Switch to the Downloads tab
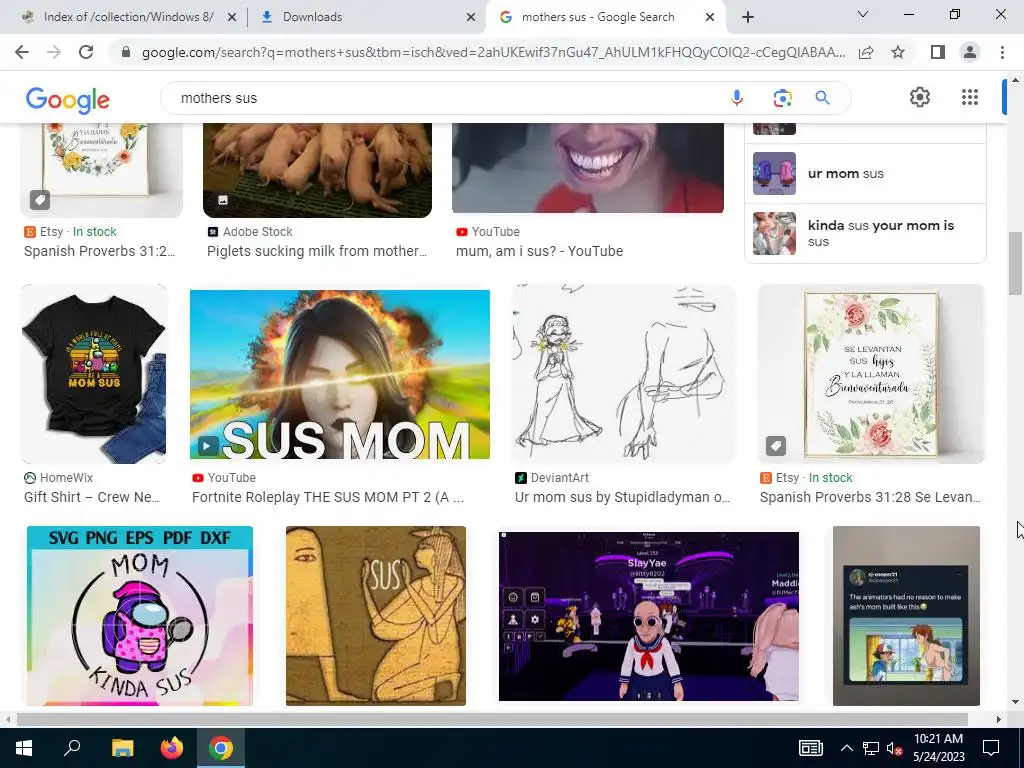The width and height of the screenshot is (1024, 768). (367, 17)
